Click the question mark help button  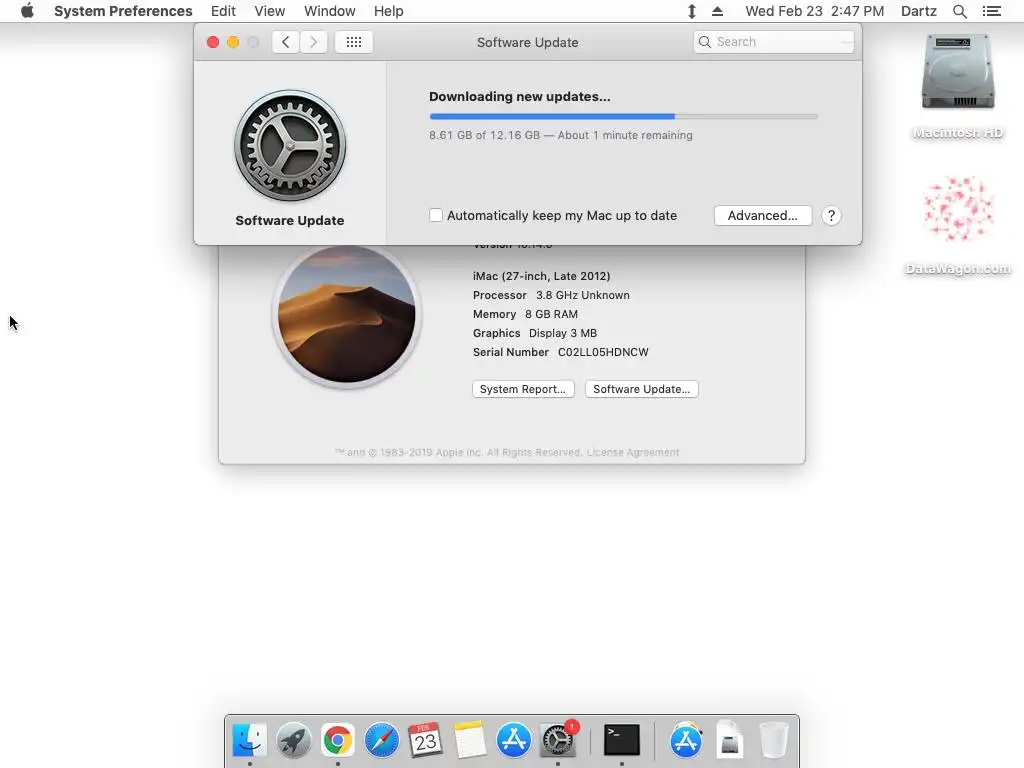click(x=831, y=216)
